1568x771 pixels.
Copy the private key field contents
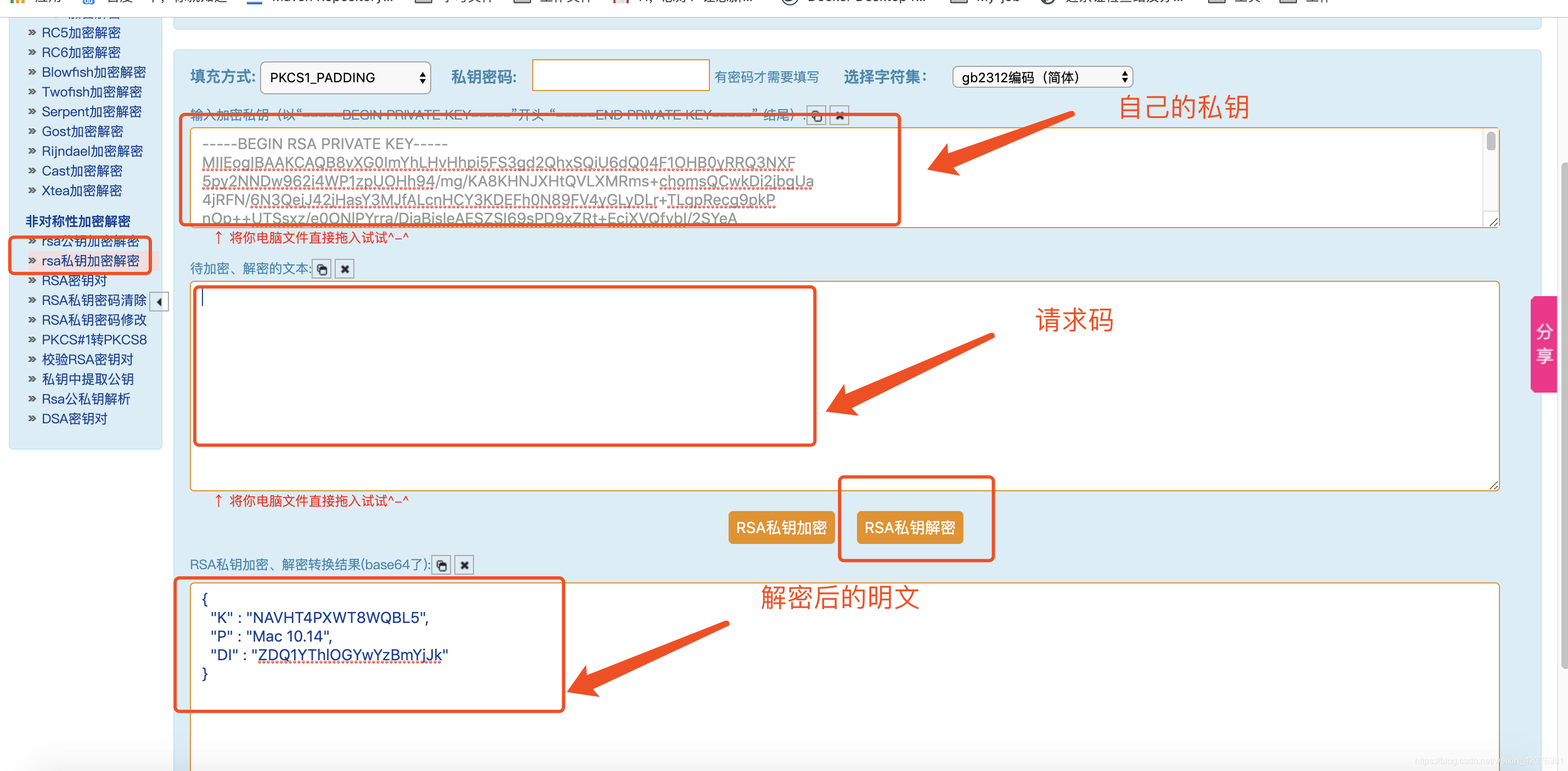click(x=816, y=116)
